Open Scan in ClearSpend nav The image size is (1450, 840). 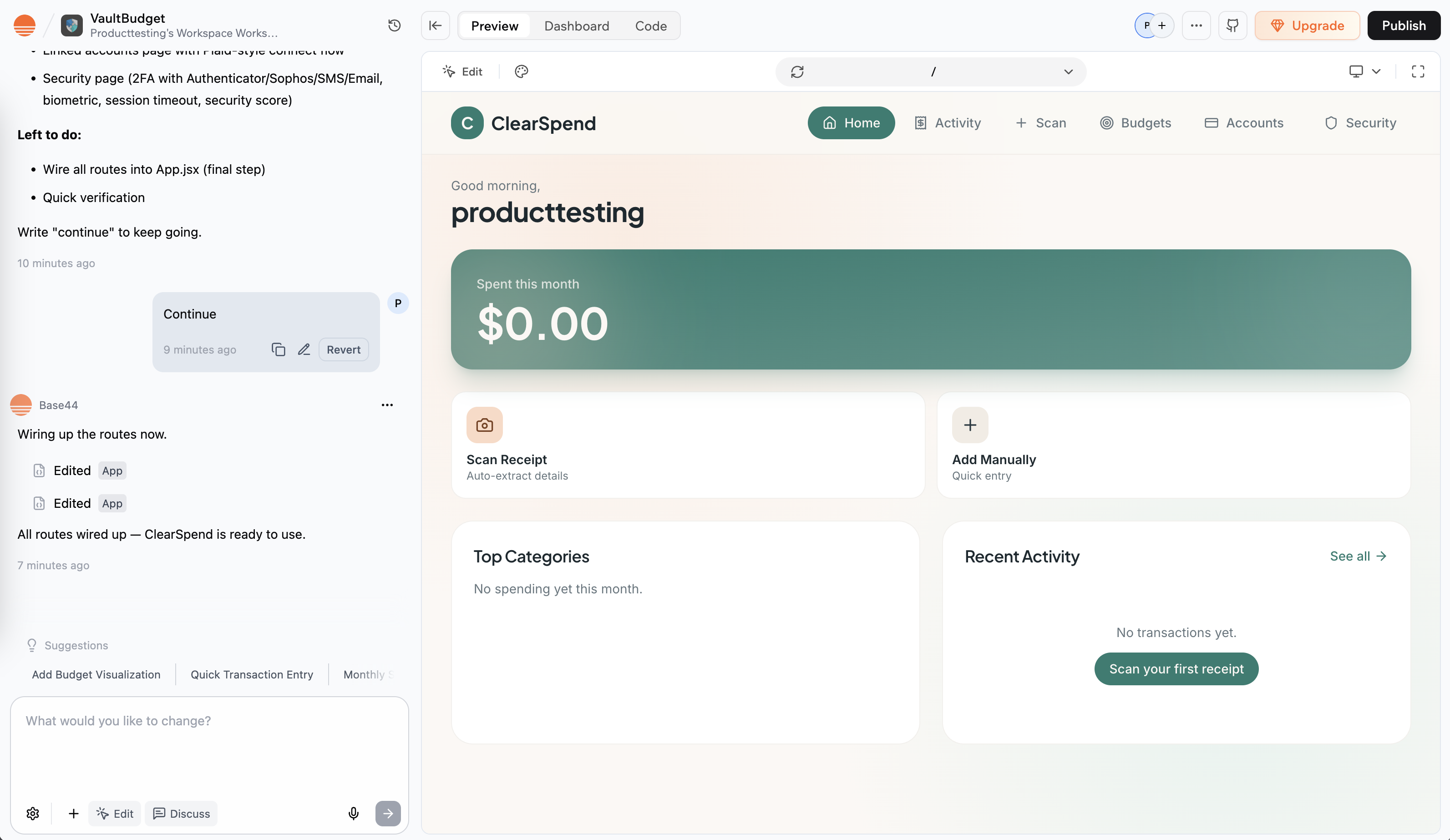point(1040,122)
